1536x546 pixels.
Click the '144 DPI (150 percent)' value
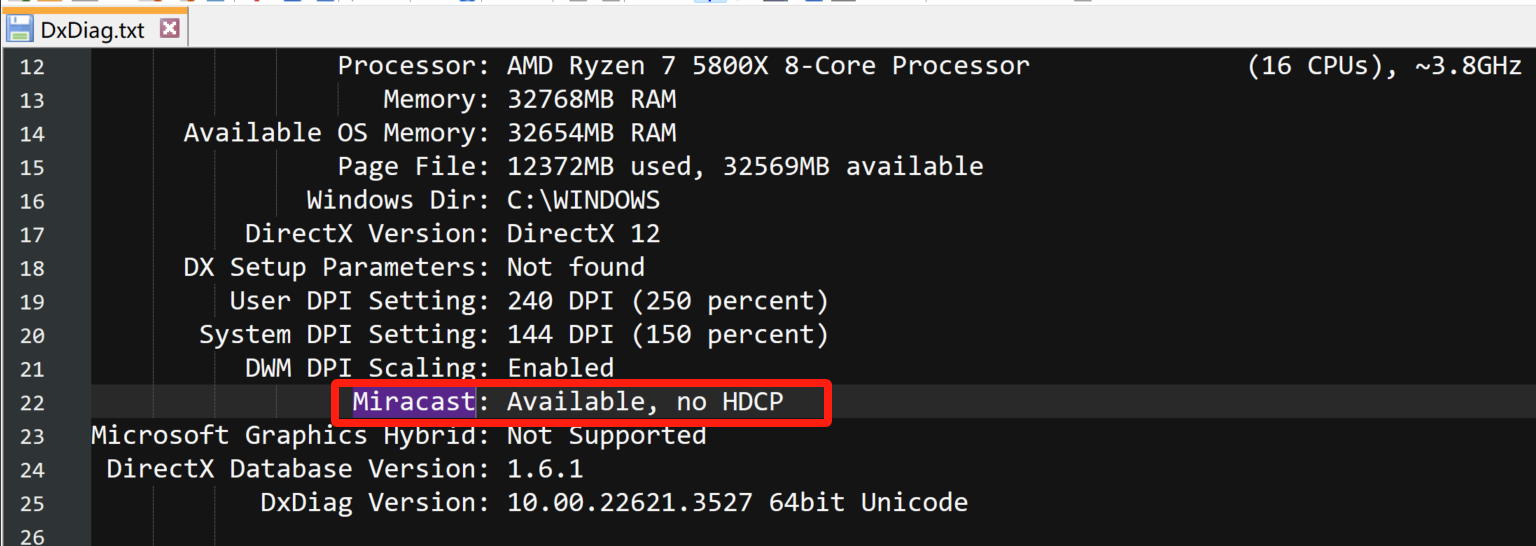point(668,335)
